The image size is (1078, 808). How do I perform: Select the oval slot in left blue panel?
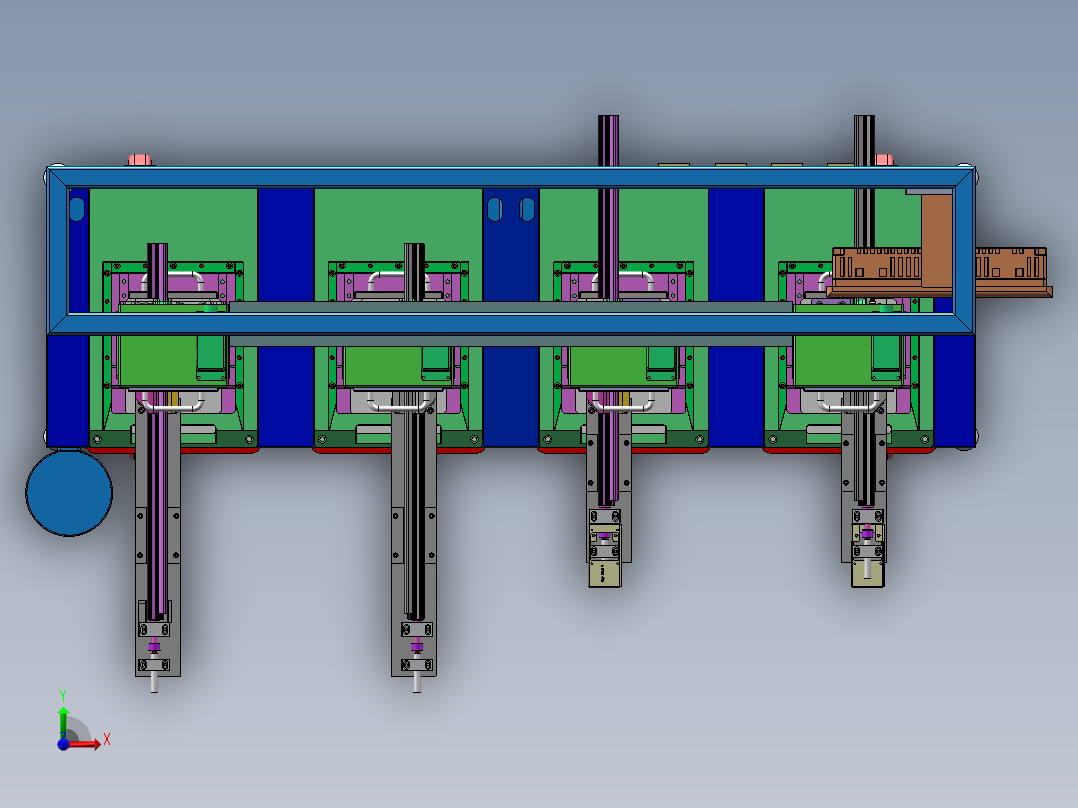77,209
